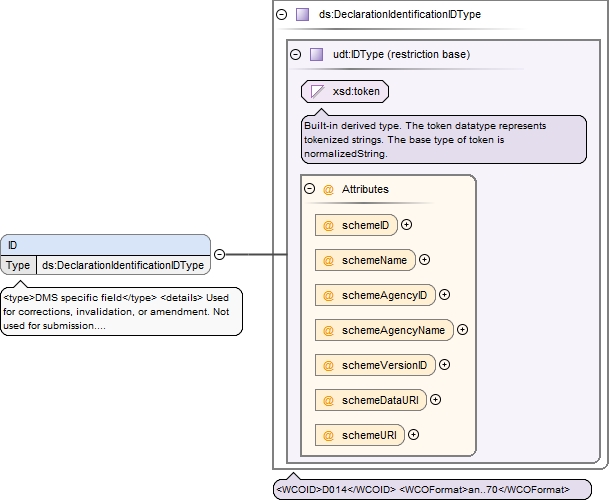610x503 pixels.
Task: Click the @ icon of schemeVersionID
Action: (x=328, y=365)
